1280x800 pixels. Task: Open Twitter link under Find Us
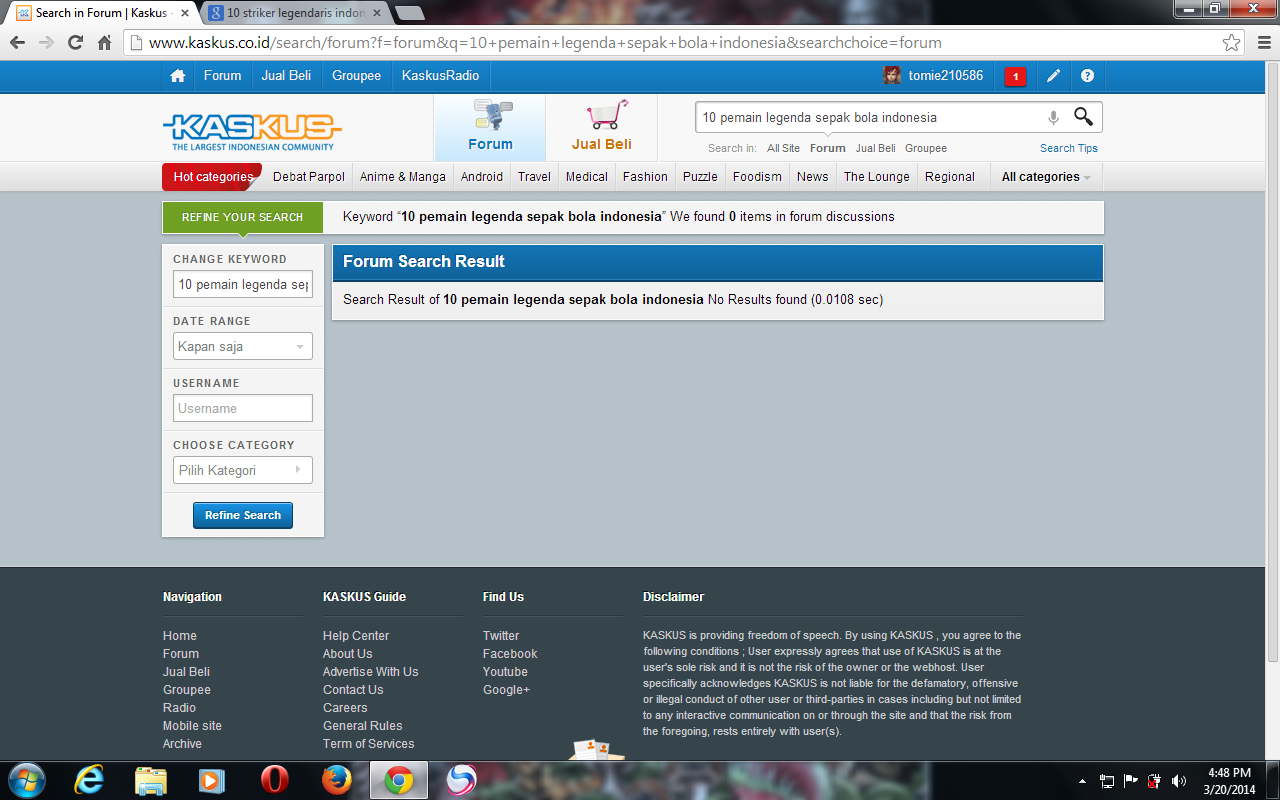click(x=501, y=636)
